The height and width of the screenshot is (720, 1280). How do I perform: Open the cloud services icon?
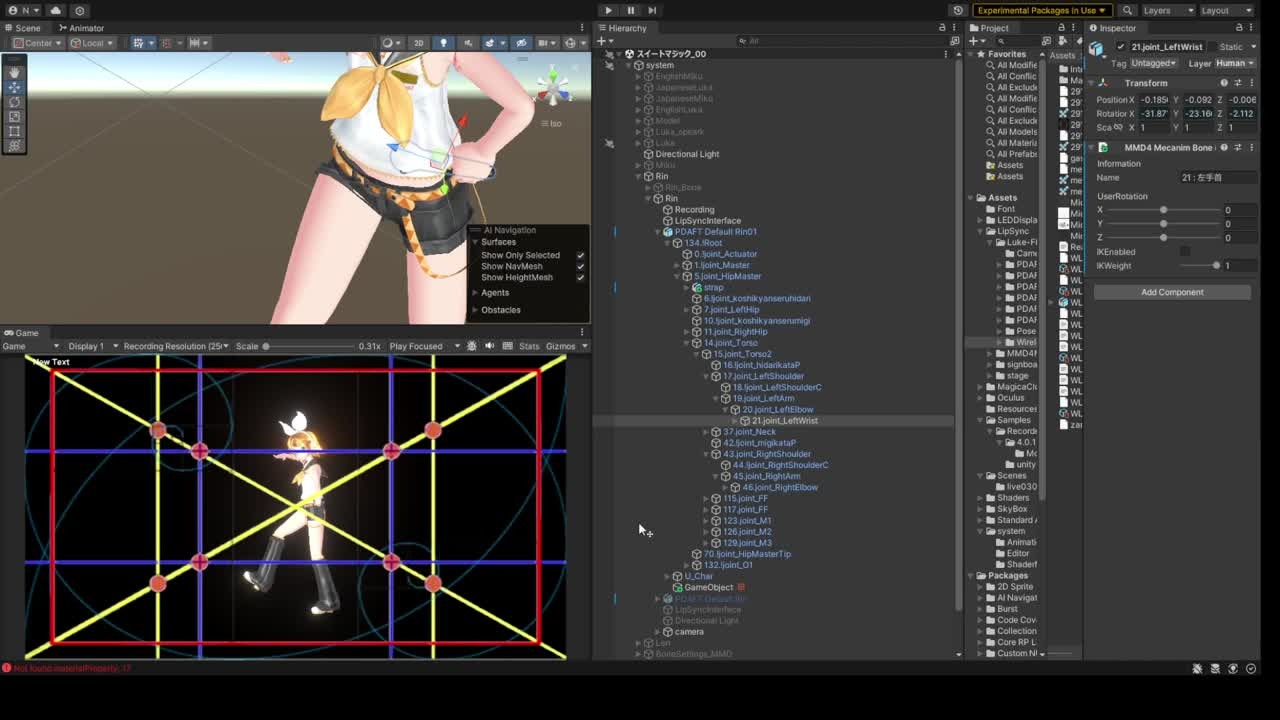pyautogui.click(x=56, y=10)
